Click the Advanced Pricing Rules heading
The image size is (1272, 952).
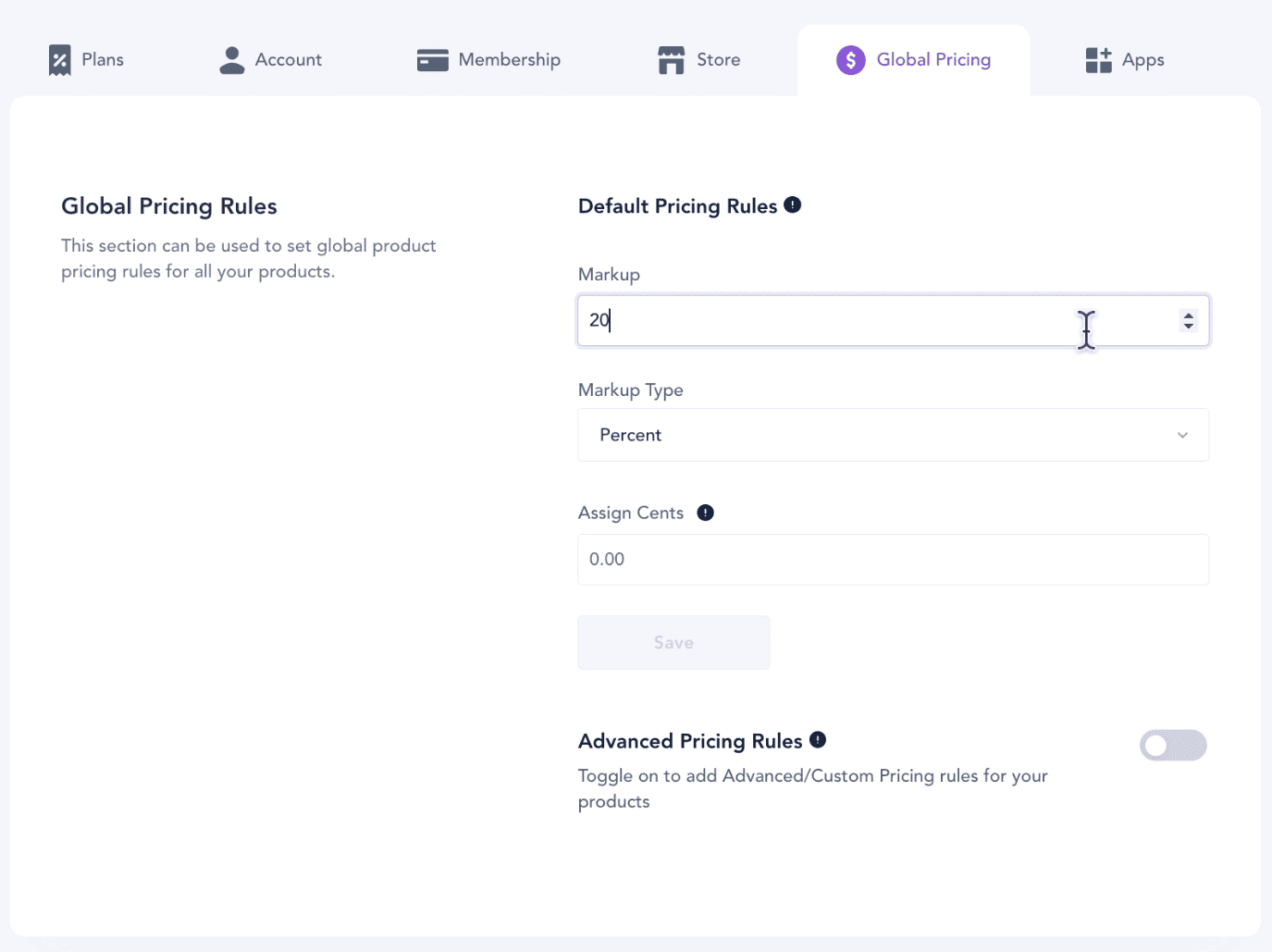point(690,741)
